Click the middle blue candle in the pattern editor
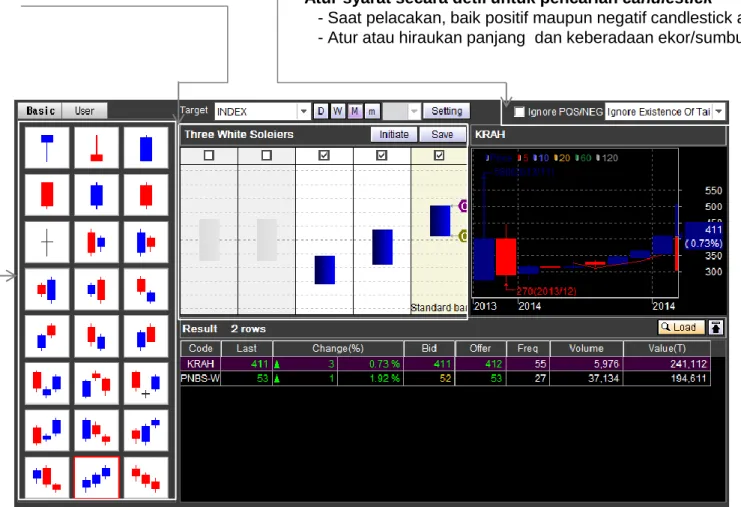The height and width of the screenshot is (507, 741). coord(382,247)
